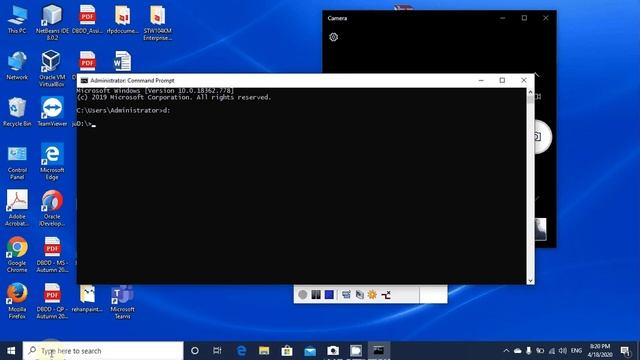Open Network desktop icon
Screen dimensions: 640x360
[17, 65]
